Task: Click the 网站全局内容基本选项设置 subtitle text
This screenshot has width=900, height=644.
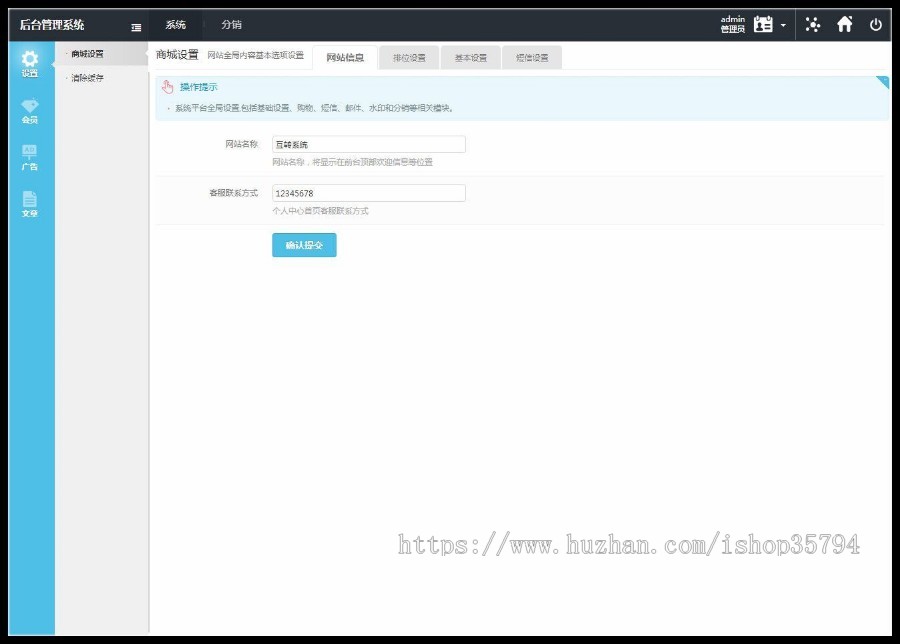Action: [255, 55]
